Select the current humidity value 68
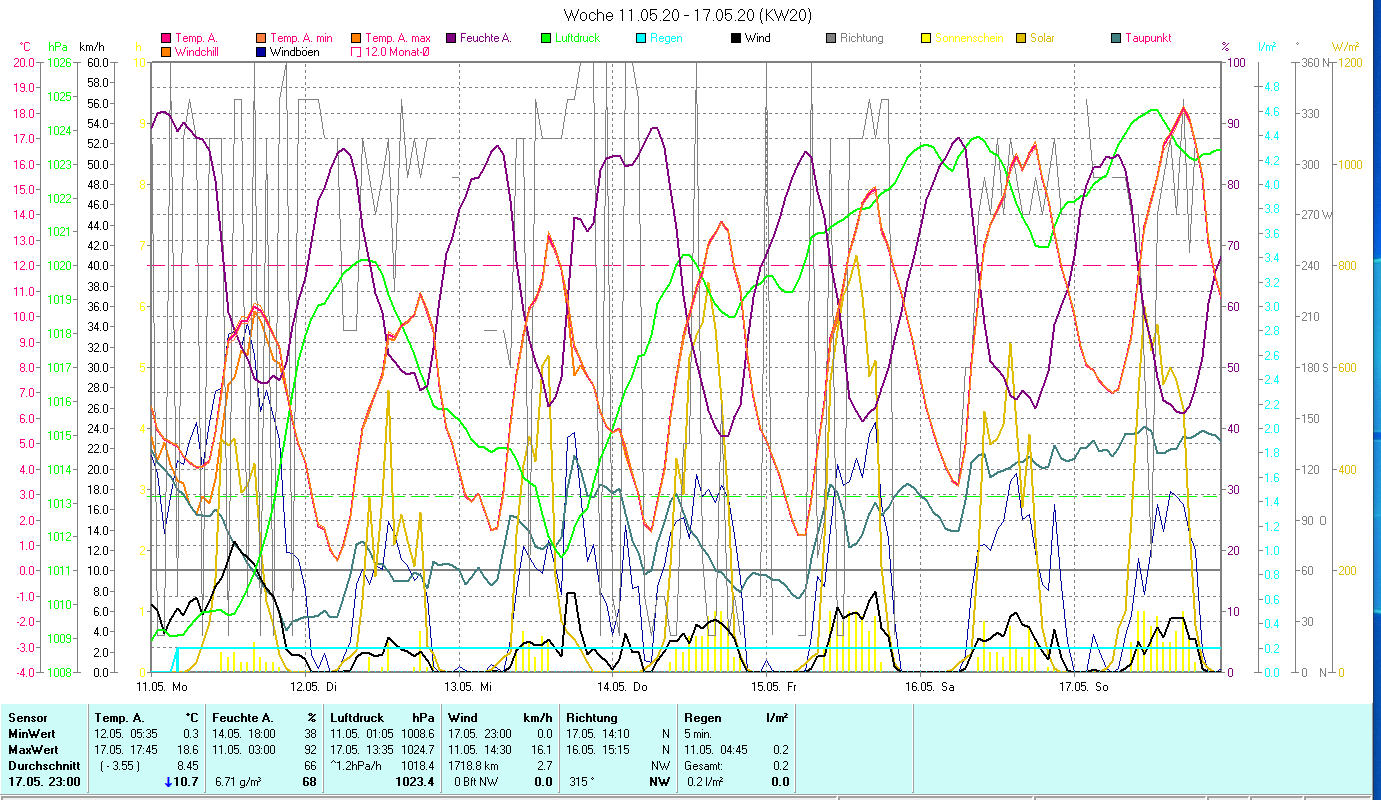 click(x=309, y=782)
